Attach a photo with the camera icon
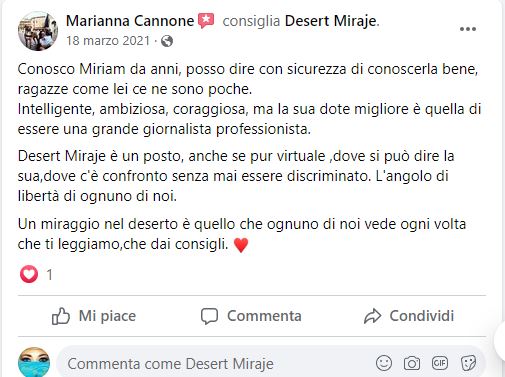 pos(412,363)
